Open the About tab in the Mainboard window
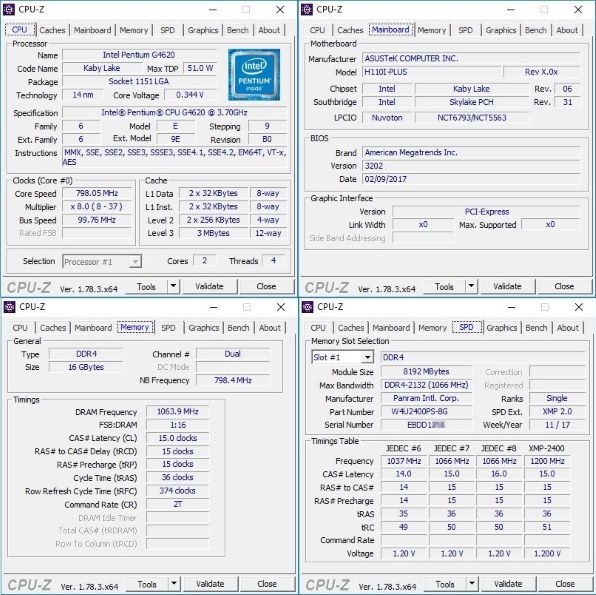This screenshot has height=595, width=596. click(567, 30)
